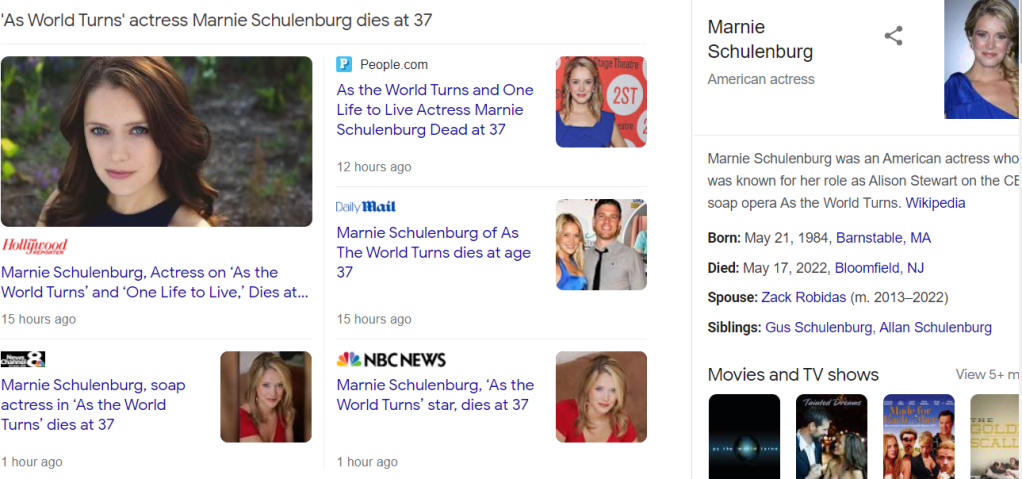Open the NBC News 'star, dies at 37' headline
This screenshot has width=1022, height=479.
(x=435, y=395)
